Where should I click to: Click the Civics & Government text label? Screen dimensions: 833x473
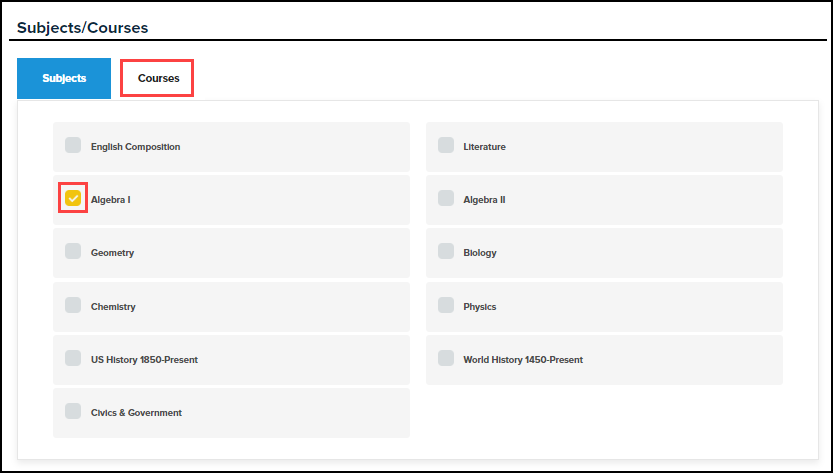click(136, 413)
